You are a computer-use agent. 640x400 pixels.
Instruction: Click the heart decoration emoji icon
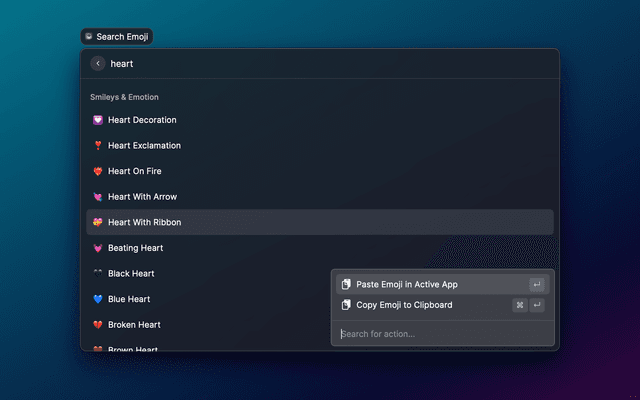98,120
